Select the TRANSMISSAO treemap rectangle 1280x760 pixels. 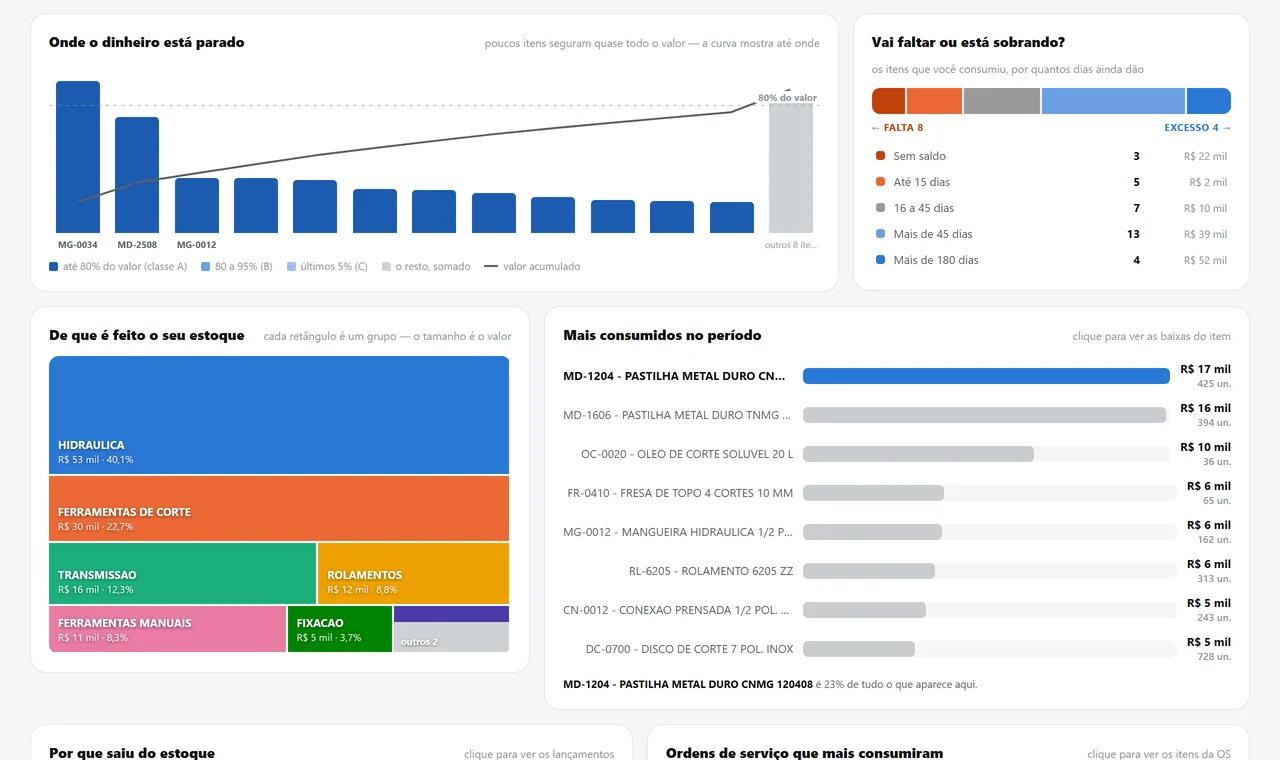click(x=182, y=574)
